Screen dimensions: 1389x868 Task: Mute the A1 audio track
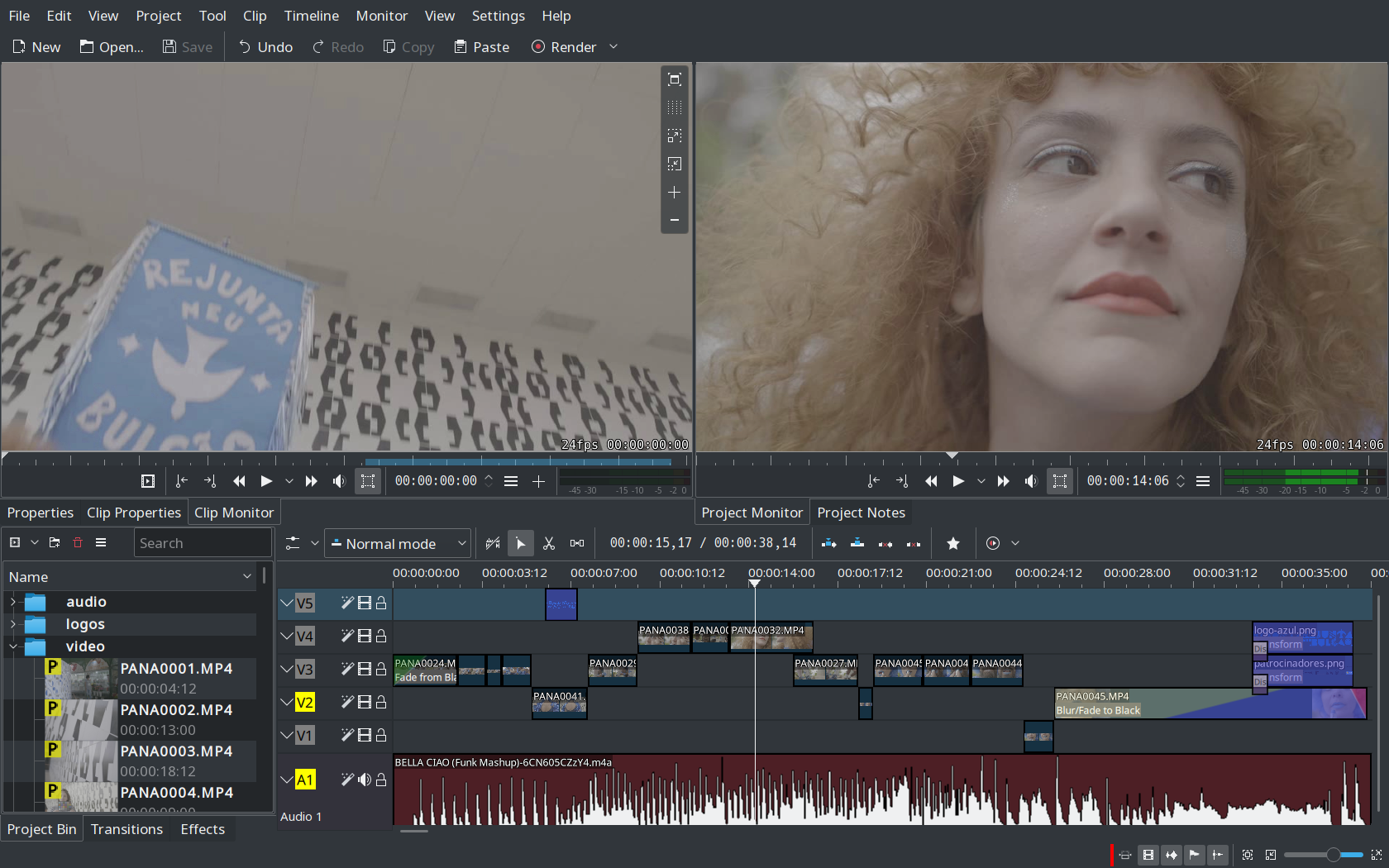(x=365, y=780)
